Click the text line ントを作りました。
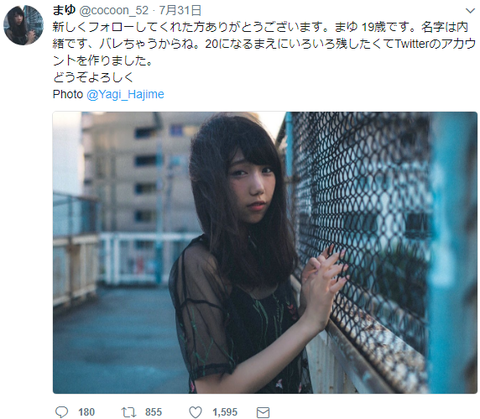The width and height of the screenshot is (480, 419). pyautogui.click(x=102, y=61)
